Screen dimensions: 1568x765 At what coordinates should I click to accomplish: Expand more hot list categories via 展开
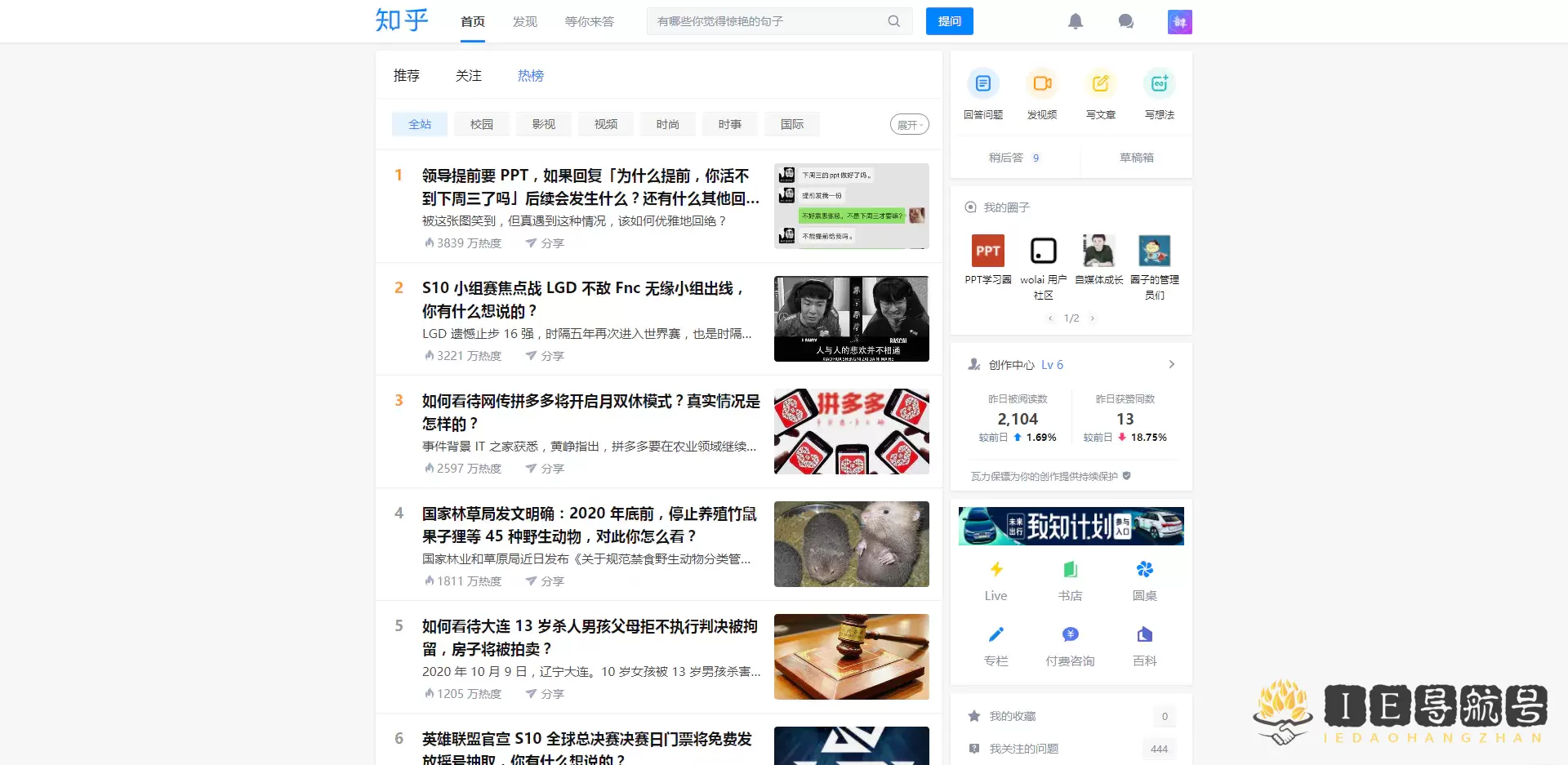pos(909,124)
